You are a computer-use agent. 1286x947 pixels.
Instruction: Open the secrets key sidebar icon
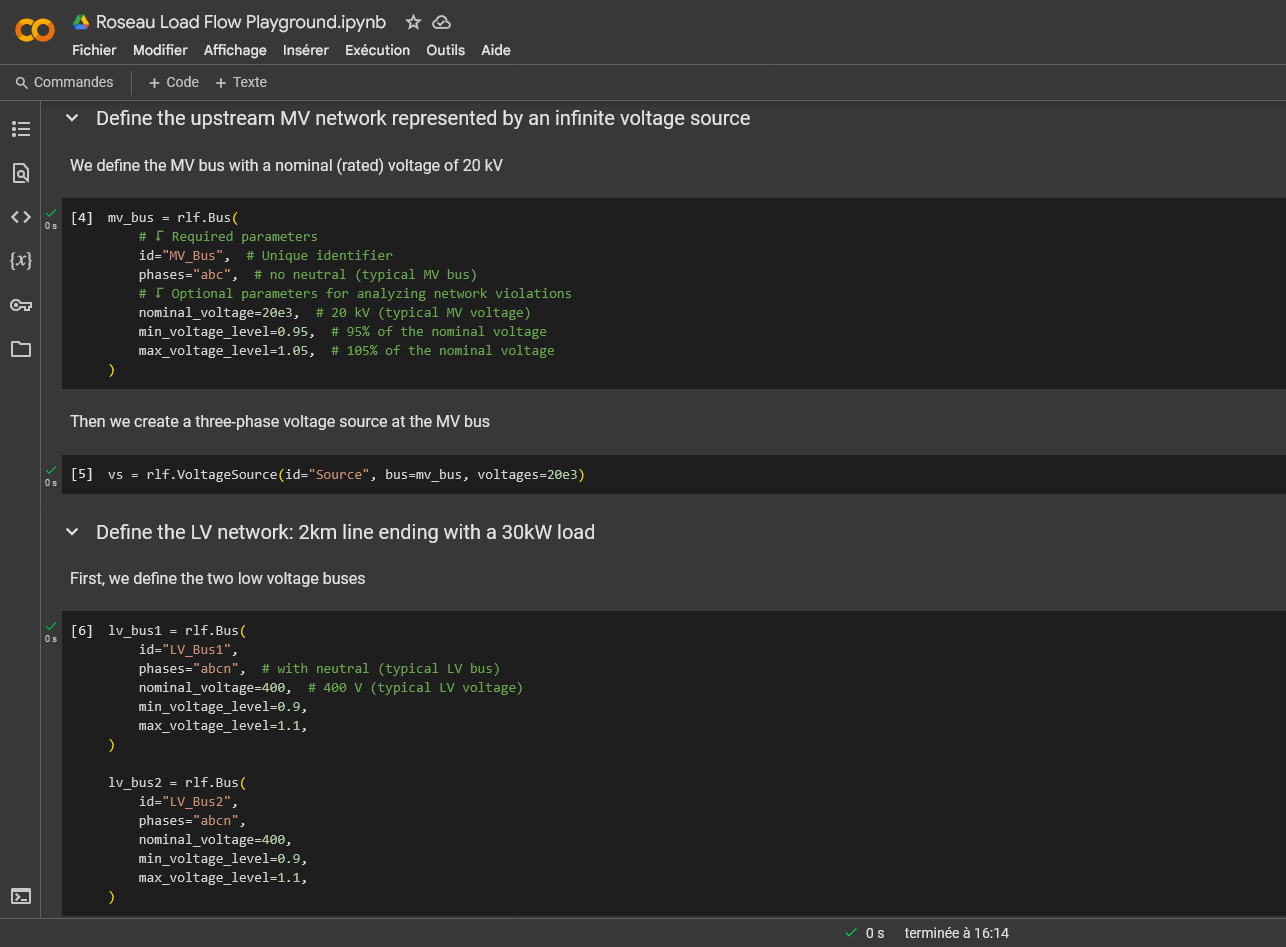(21, 305)
